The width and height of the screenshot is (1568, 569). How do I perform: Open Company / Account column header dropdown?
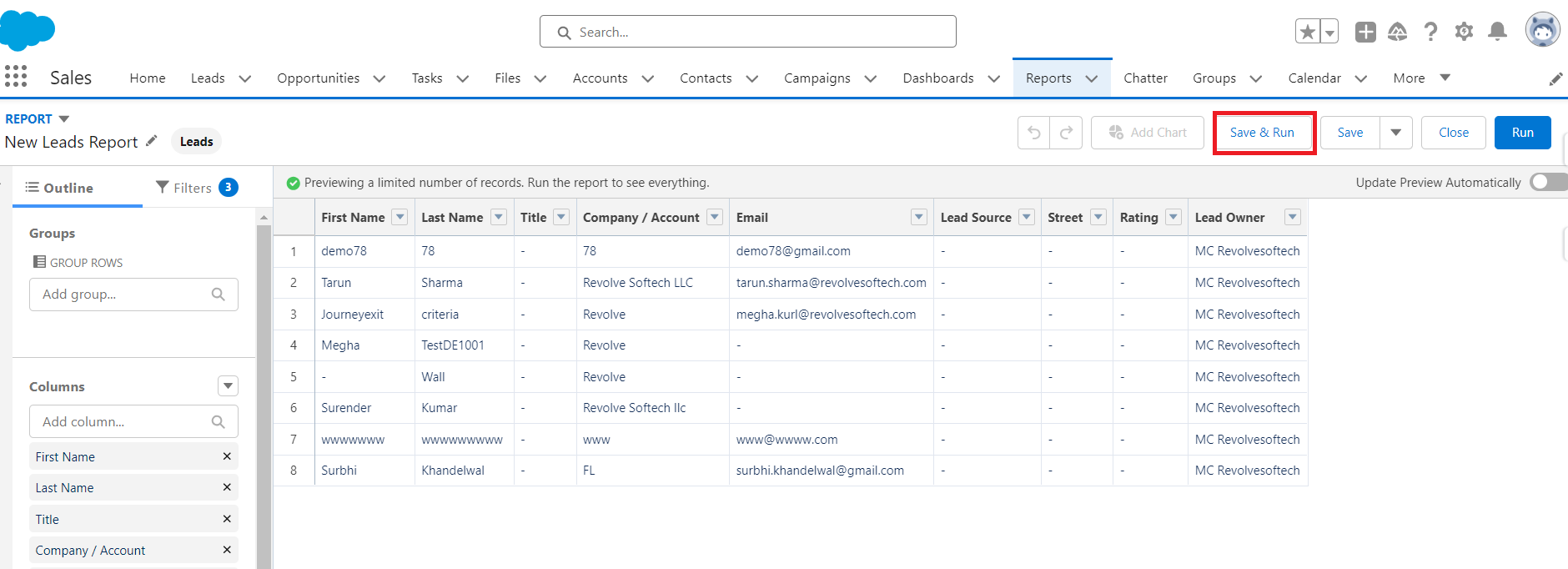coord(715,217)
